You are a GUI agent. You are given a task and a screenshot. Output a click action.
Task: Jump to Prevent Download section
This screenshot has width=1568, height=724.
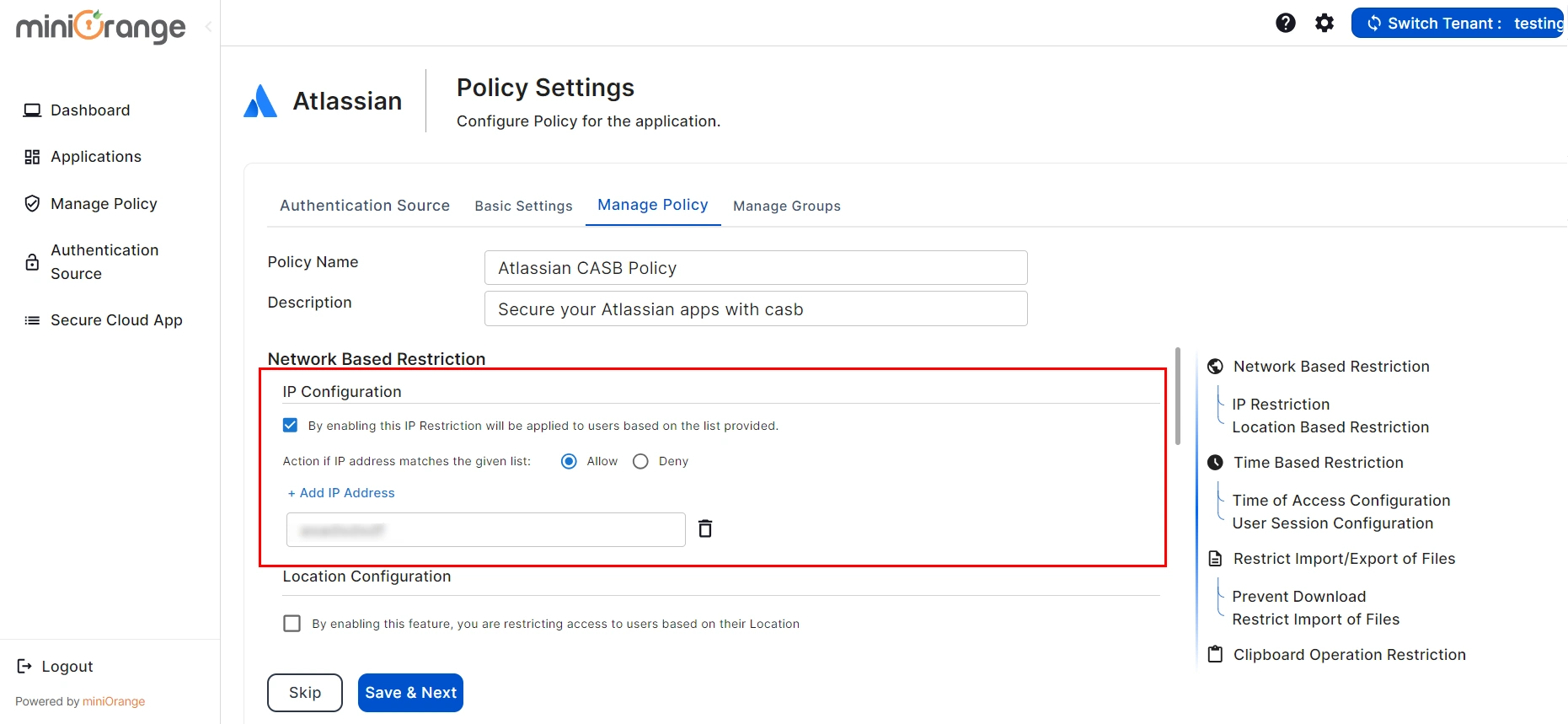(x=1299, y=597)
